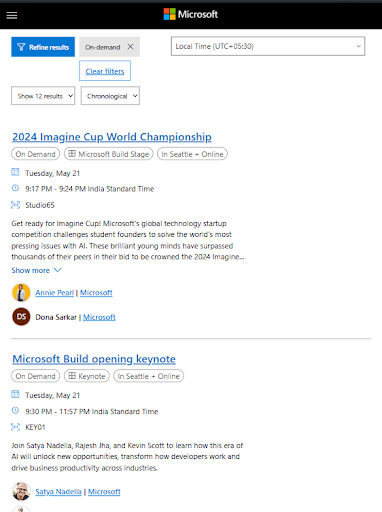This screenshot has width=382, height=512.
Task: Click session code icon beside KEY01
Action: 15,427
